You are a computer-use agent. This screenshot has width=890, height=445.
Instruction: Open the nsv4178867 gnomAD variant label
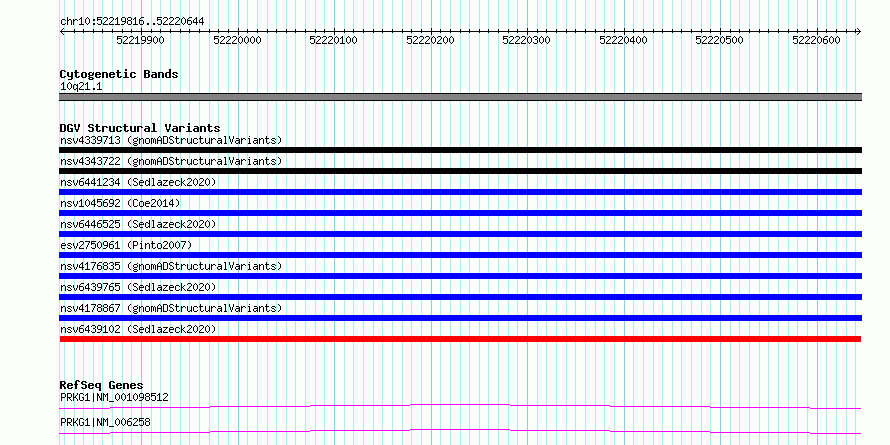pos(171,308)
